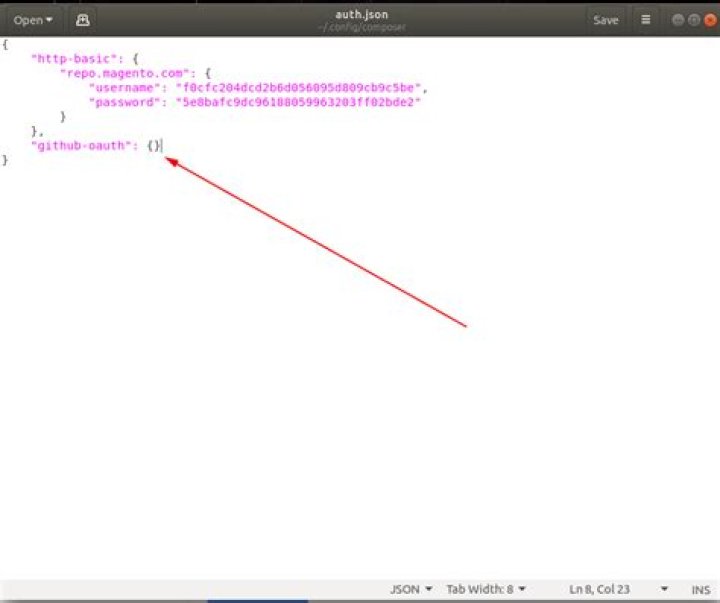Maximize the gedit window

(694, 20)
